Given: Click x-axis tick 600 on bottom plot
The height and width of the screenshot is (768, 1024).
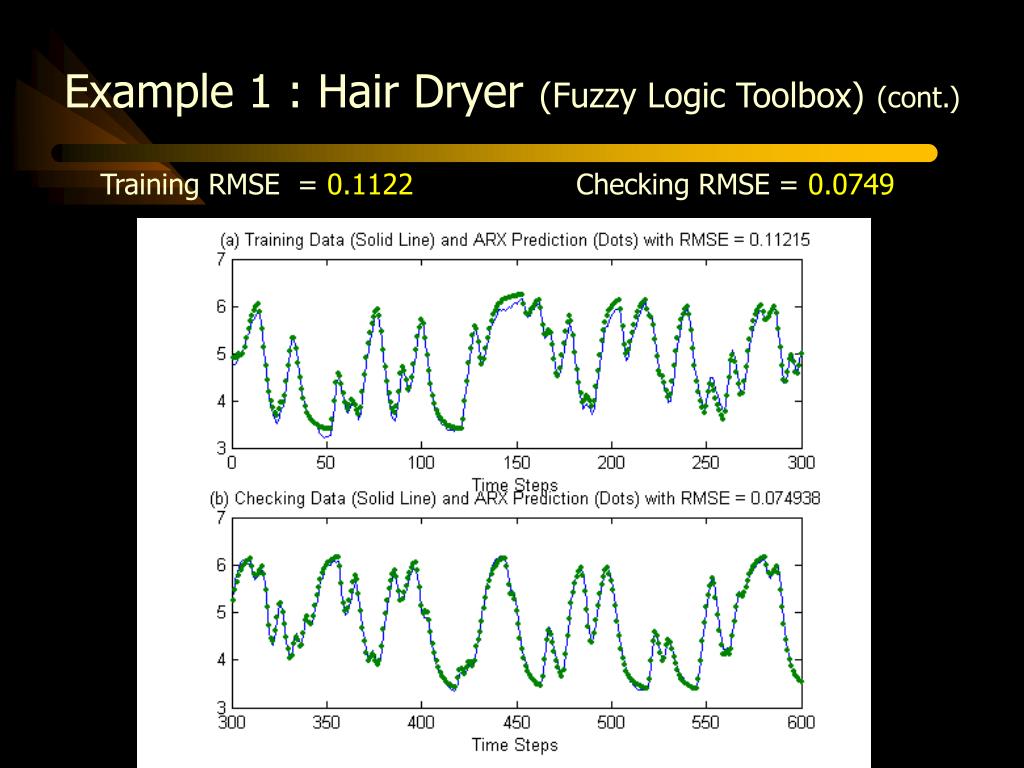Looking at the screenshot, I should [x=801, y=722].
